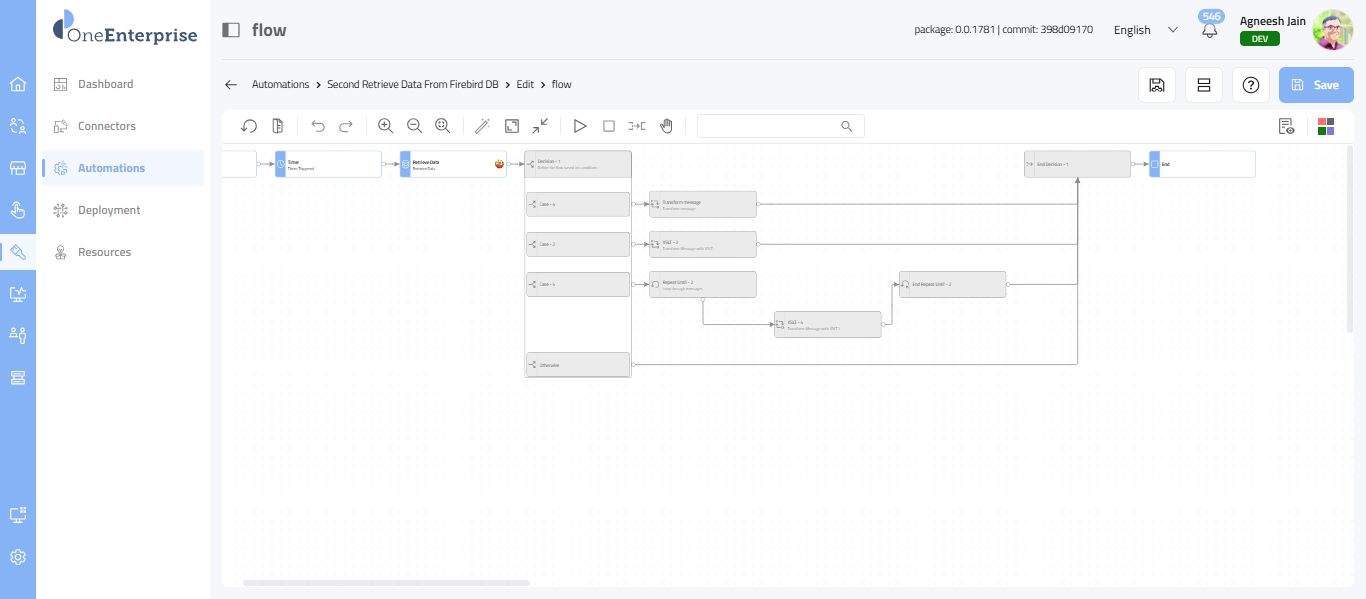Click the toolbar search input field
1366x599 pixels.
pyautogui.click(x=768, y=126)
